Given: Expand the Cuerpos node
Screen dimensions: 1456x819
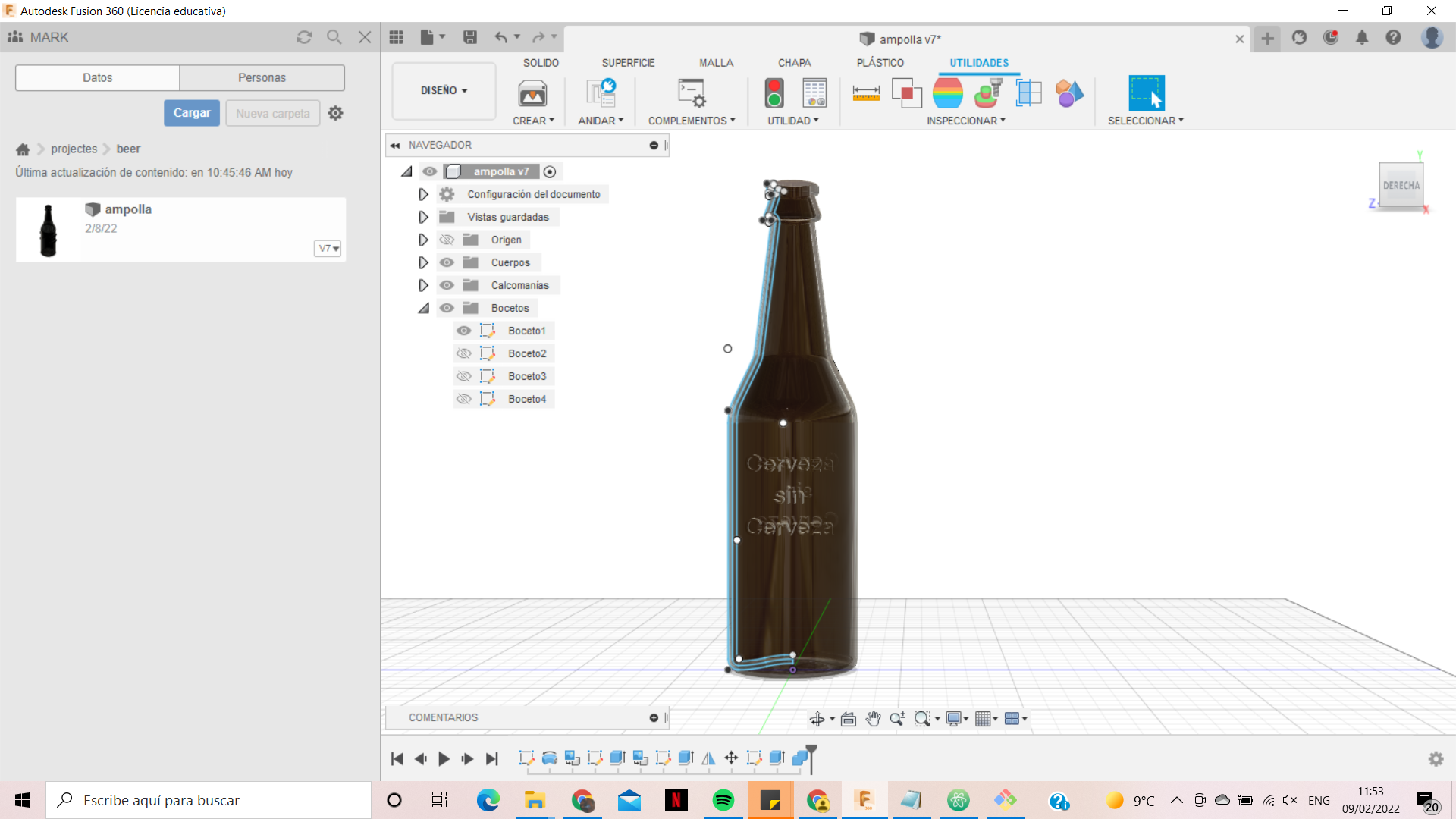Looking at the screenshot, I should click(423, 262).
